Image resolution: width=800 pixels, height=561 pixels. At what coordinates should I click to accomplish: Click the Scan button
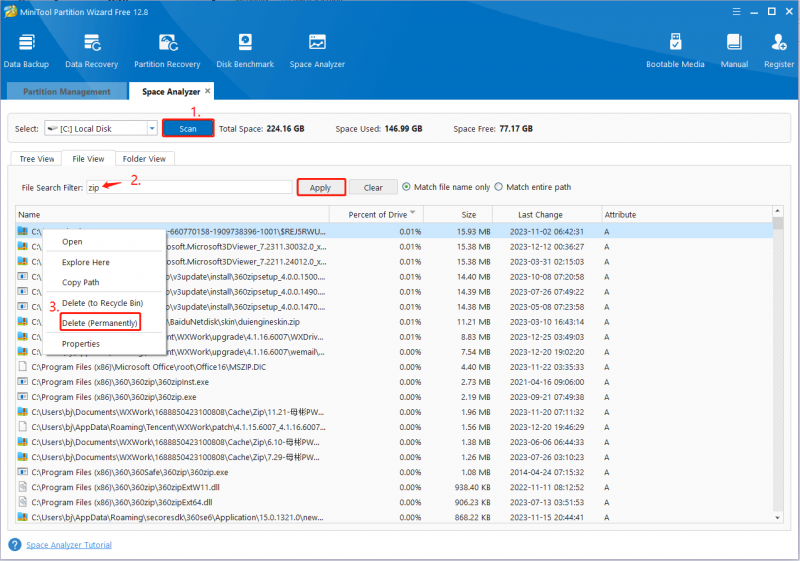pos(188,129)
